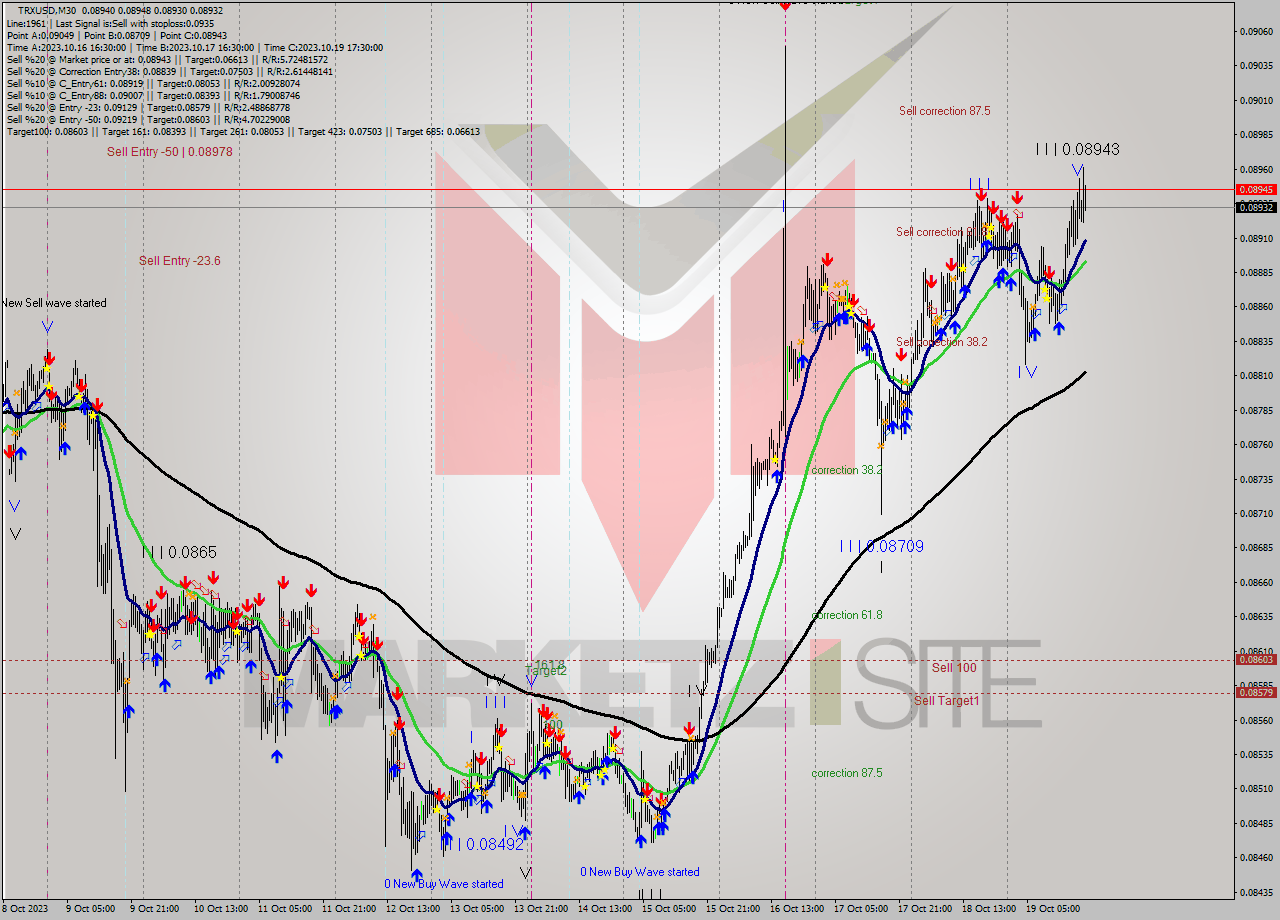Select '15 Oct 05:00' on time axis
This screenshot has width=1280, height=920.
pos(669,909)
